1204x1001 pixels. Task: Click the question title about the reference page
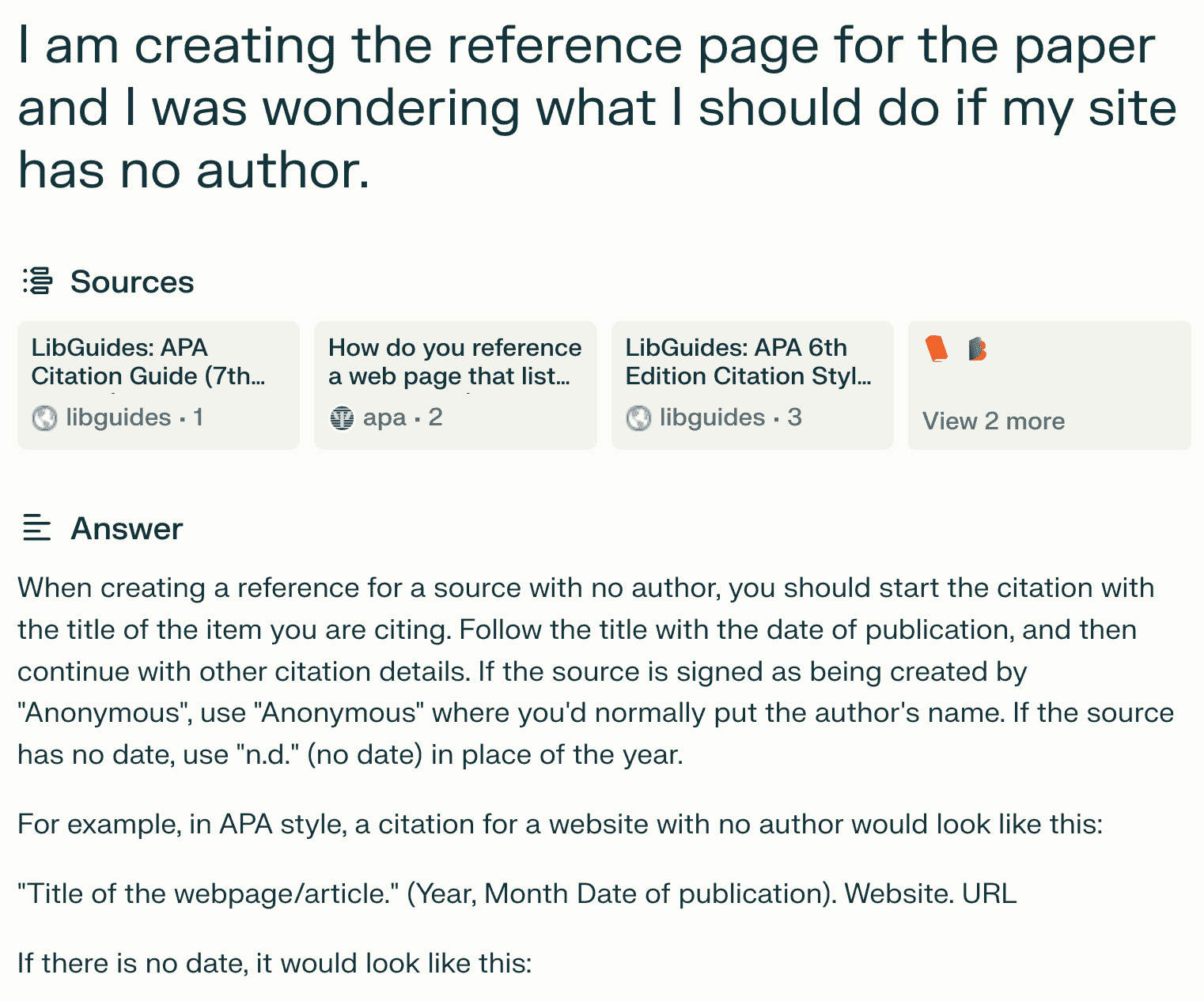point(597,108)
